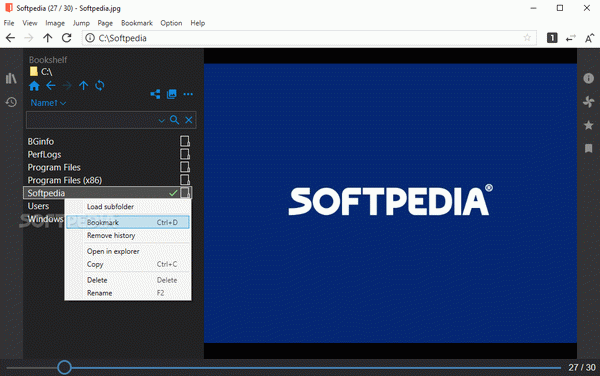Open the Page menu
The width and height of the screenshot is (600, 376).
coord(105,23)
